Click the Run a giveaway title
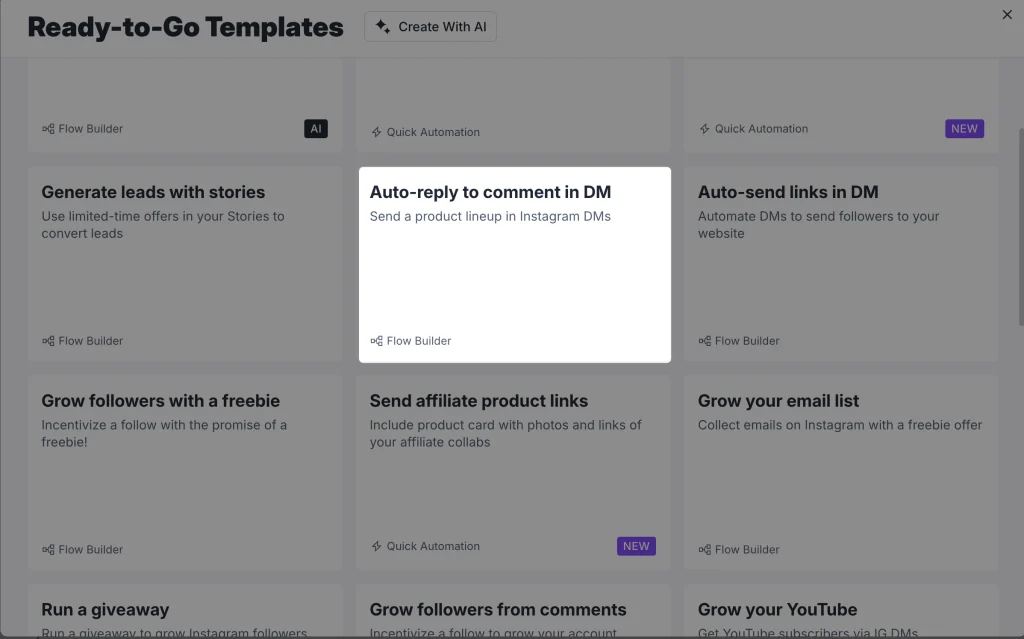This screenshot has width=1024, height=639. [x=105, y=610]
